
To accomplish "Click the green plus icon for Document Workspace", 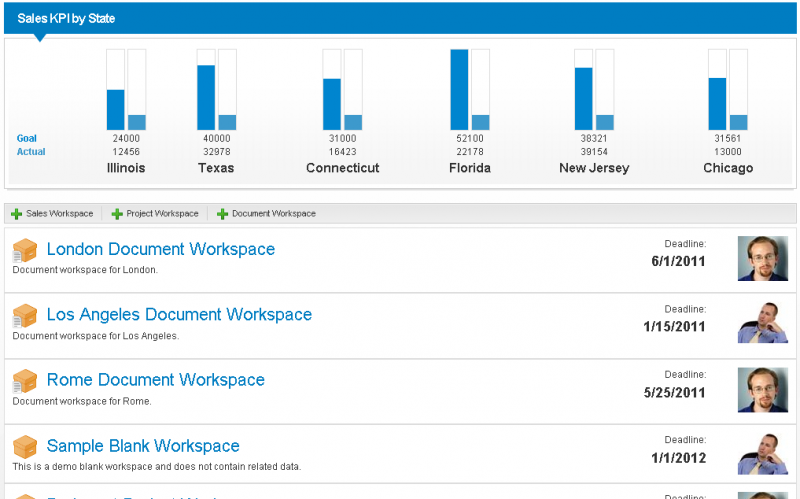I will [x=222, y=214].
